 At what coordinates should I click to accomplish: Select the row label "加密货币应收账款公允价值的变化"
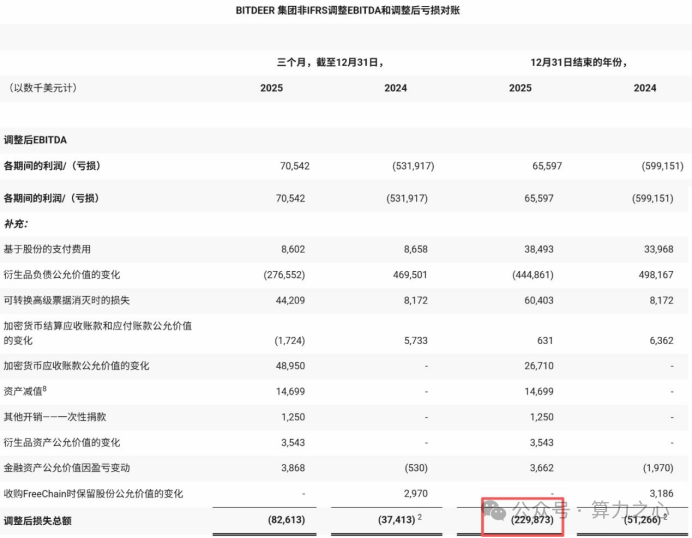coord(76,366)
